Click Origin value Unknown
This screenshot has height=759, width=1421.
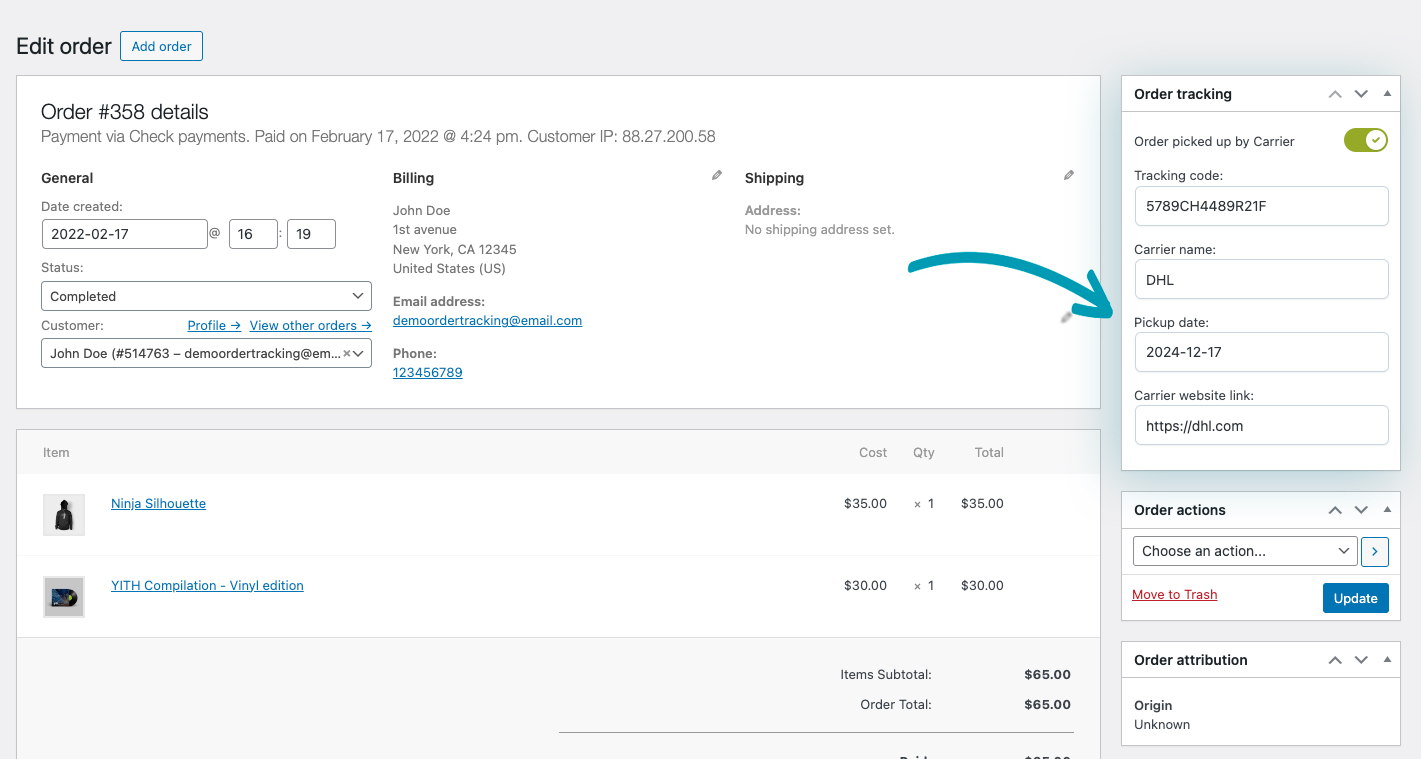[1162, 724]
